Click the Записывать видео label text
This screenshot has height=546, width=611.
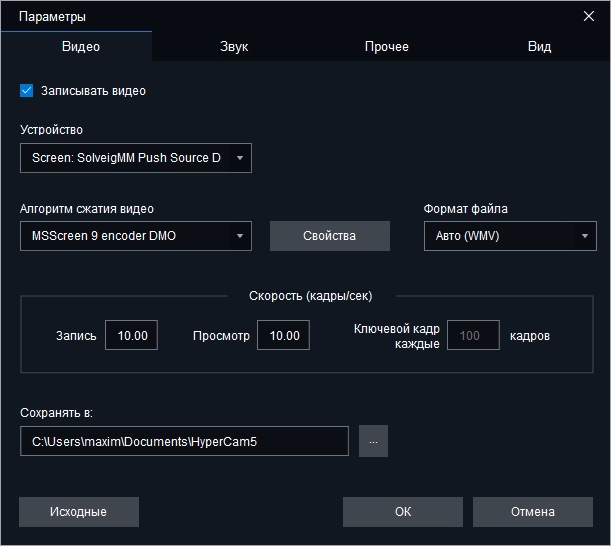pos(94,91)
